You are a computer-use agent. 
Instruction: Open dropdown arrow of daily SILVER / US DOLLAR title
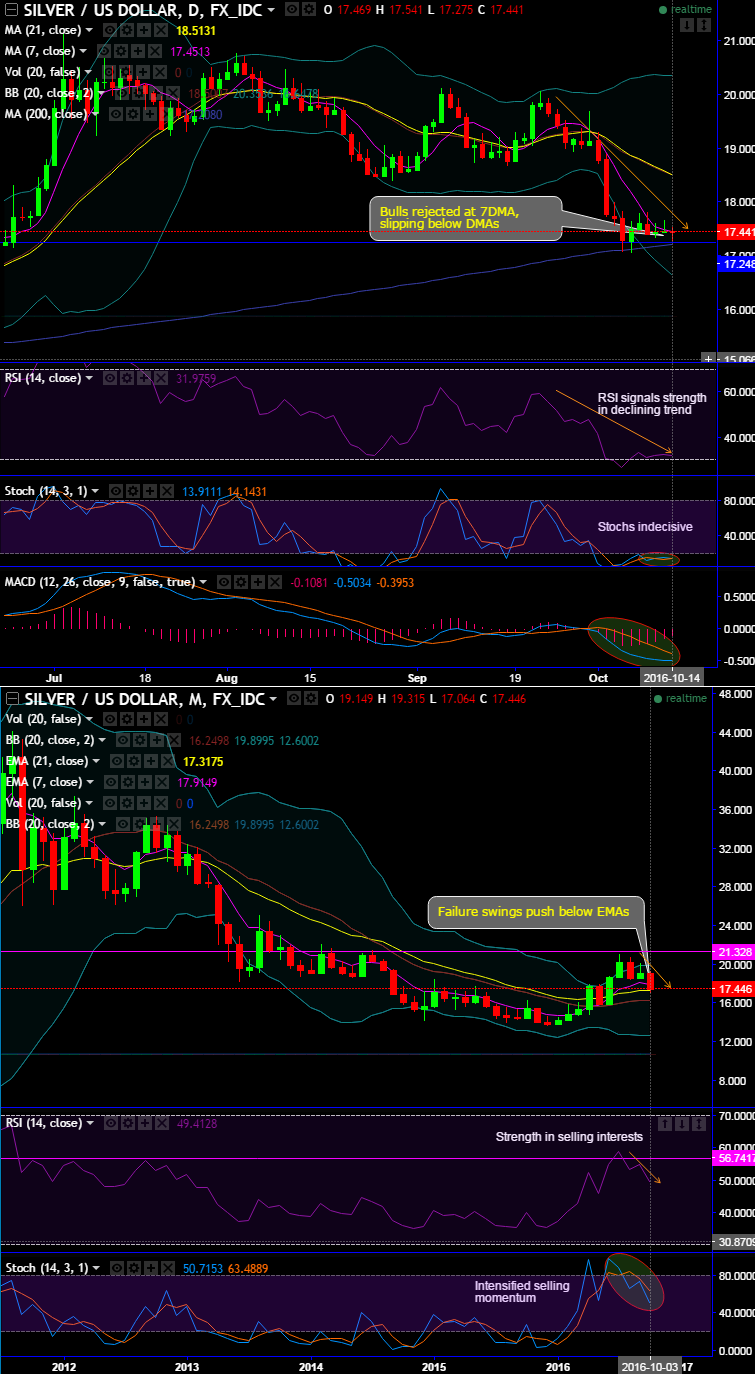[x=270, y=10]
